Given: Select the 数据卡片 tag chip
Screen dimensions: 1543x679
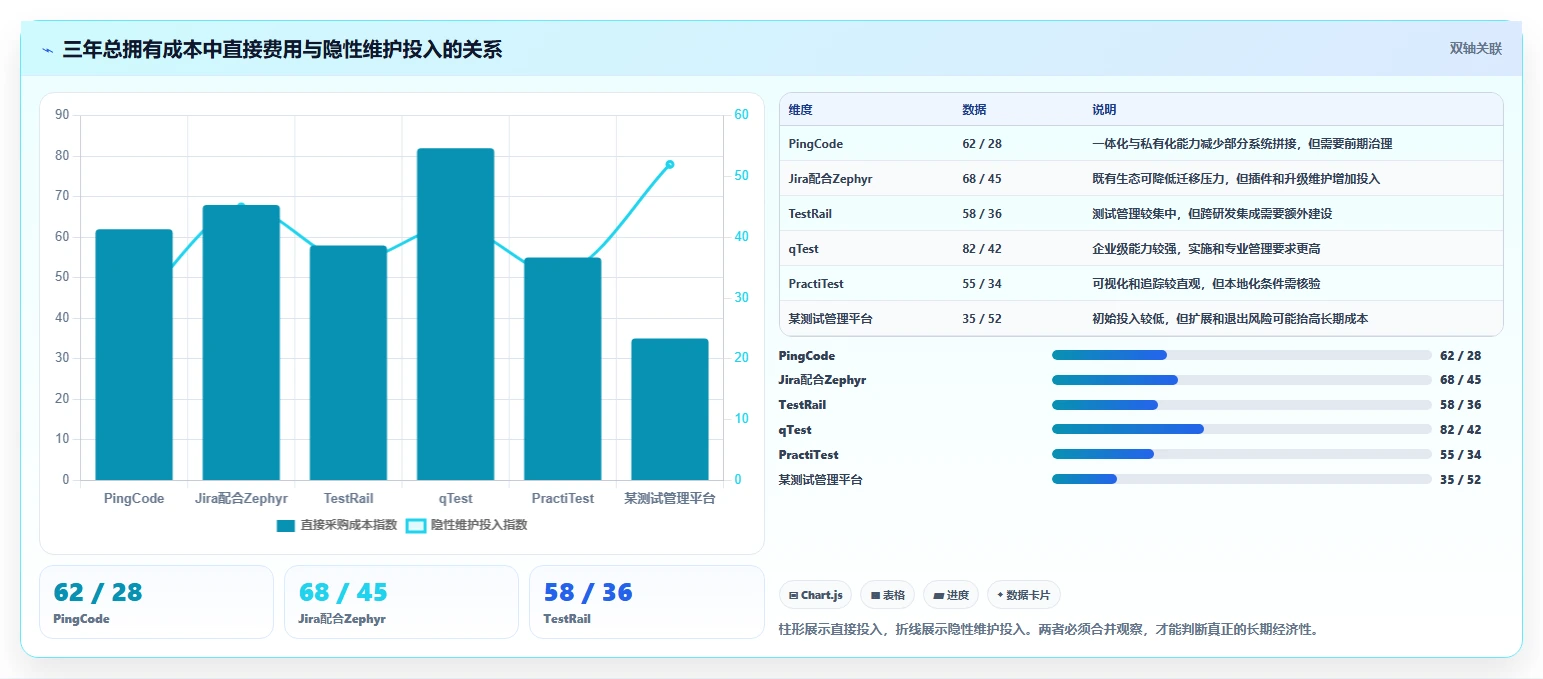Looking at the screenshot, I should (1023, 595).
